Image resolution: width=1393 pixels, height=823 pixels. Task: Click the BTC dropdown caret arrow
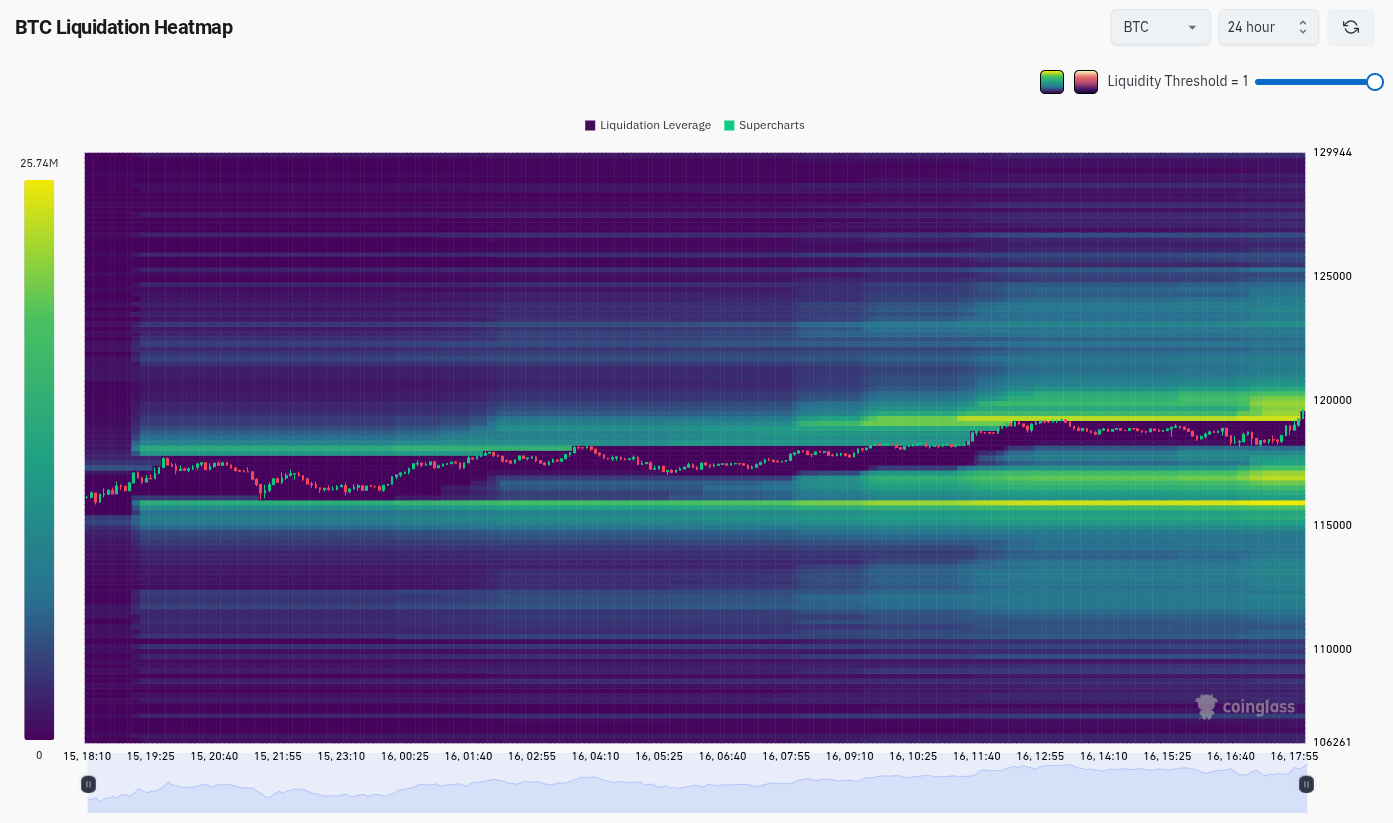(1194, 27)
